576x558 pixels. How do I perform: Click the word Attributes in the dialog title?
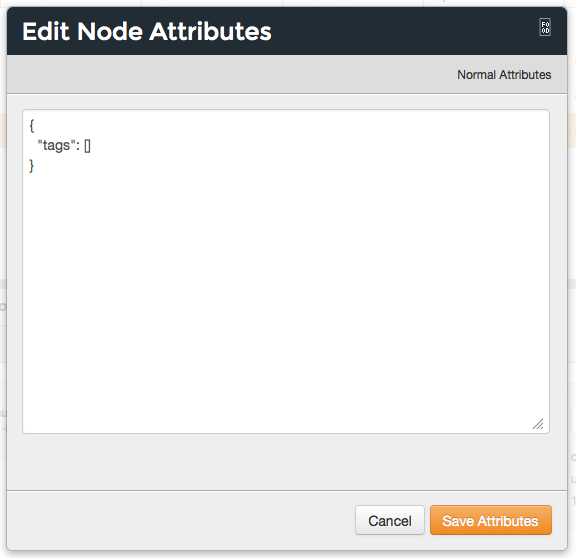[x=210, y=31]
